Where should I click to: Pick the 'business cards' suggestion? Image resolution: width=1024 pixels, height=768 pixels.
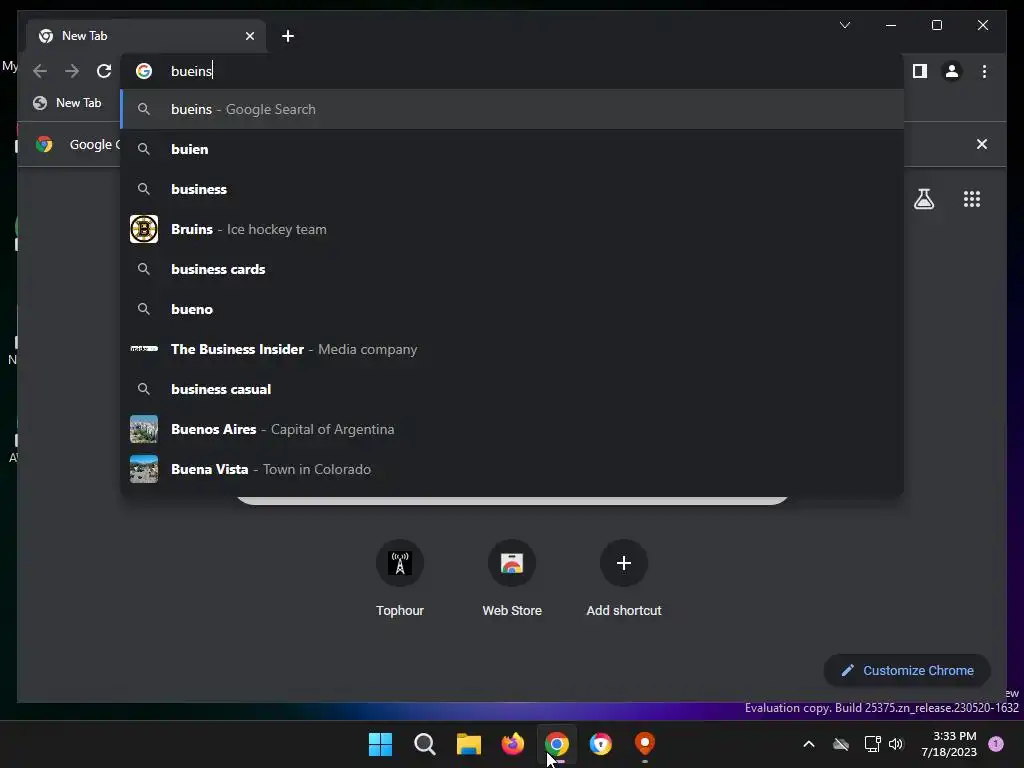pyautogui.click(x=512, y=269)
